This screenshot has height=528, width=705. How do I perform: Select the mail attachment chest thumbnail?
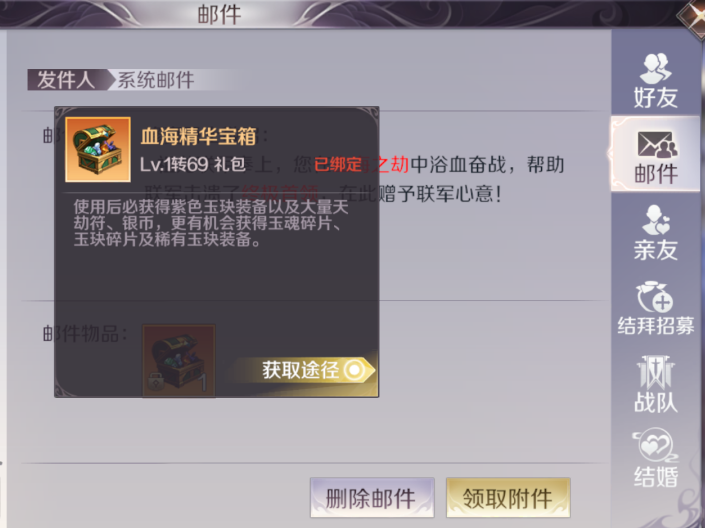click(x=178, y=361)
